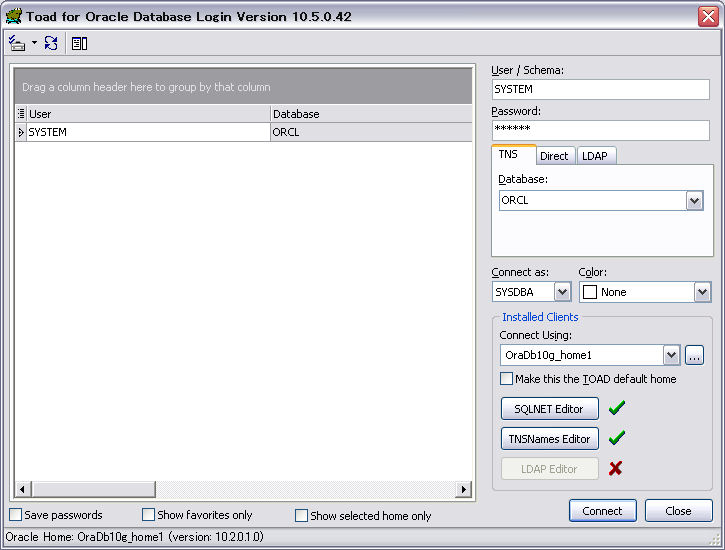Sort by the User column header
Screen dimensions: 725x550
coord(148,114)
